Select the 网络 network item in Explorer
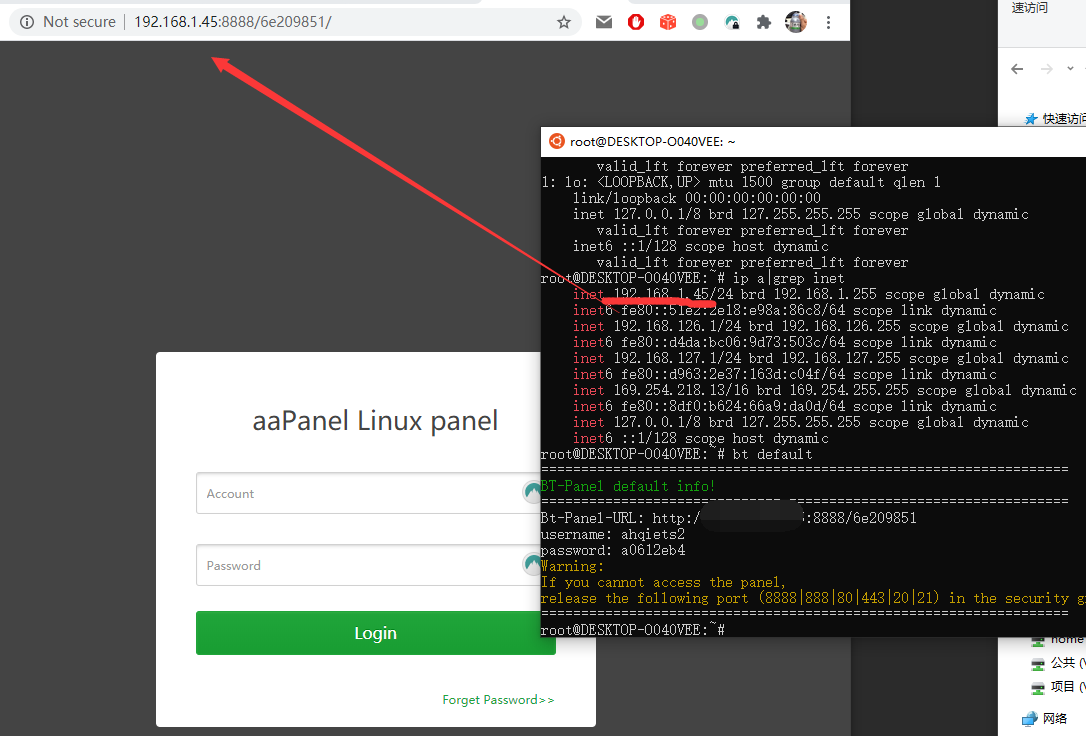The width and height of the screenshot is (1086, 736). 1046,719
